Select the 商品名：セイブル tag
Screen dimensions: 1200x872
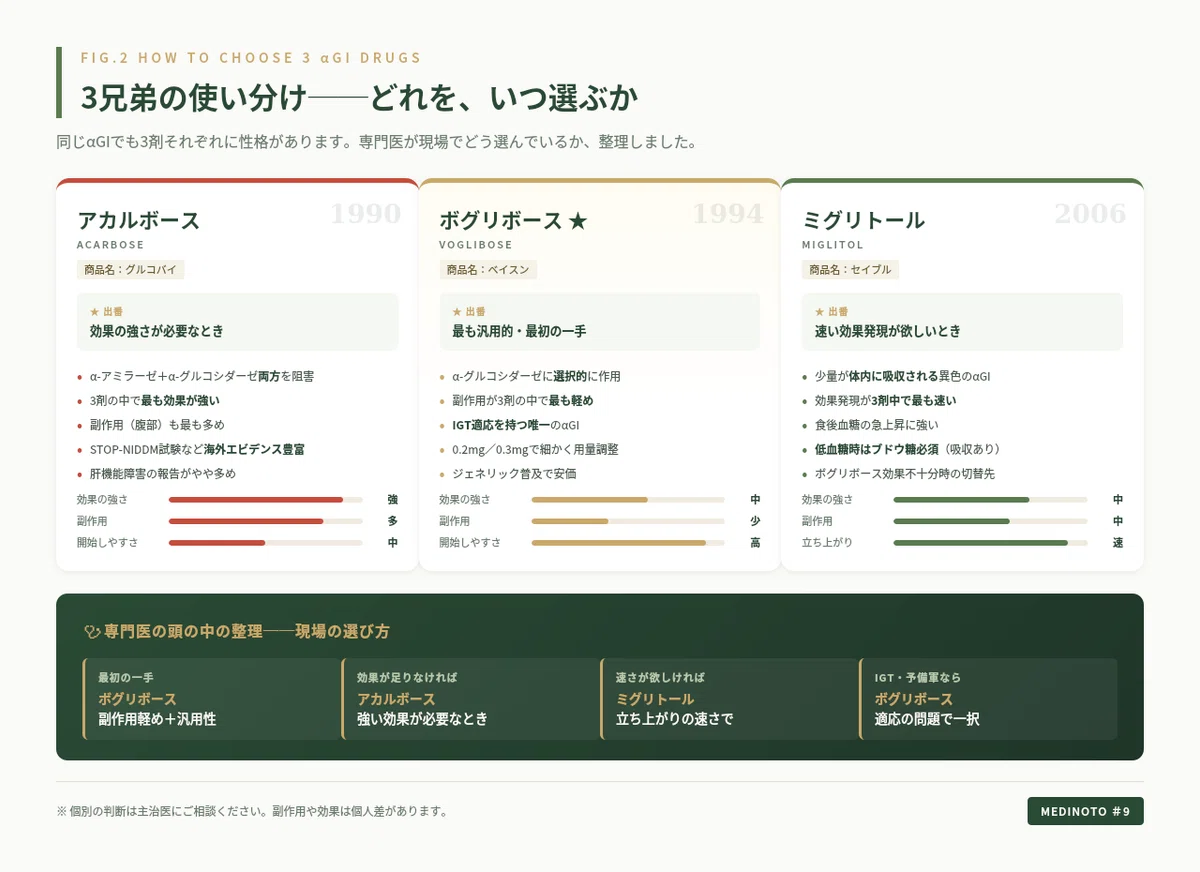850,270
